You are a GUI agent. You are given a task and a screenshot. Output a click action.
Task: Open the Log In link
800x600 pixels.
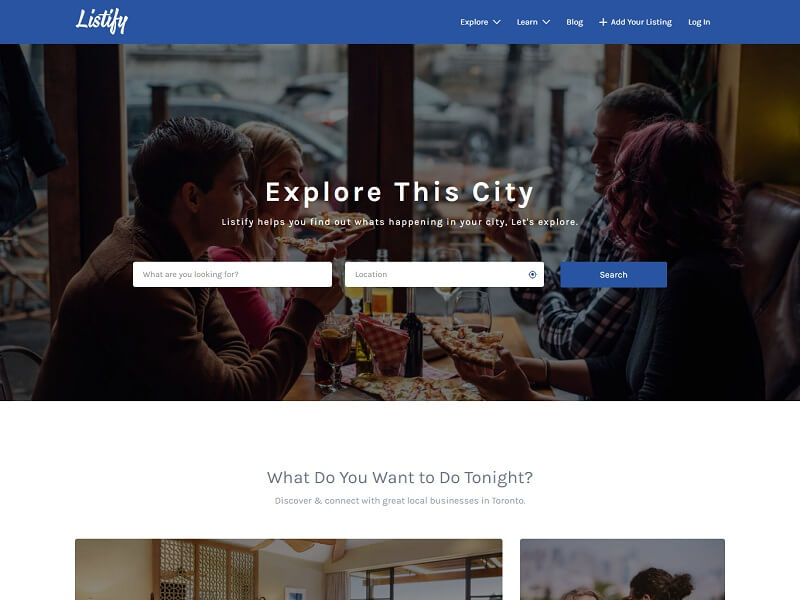click(699, 22)
